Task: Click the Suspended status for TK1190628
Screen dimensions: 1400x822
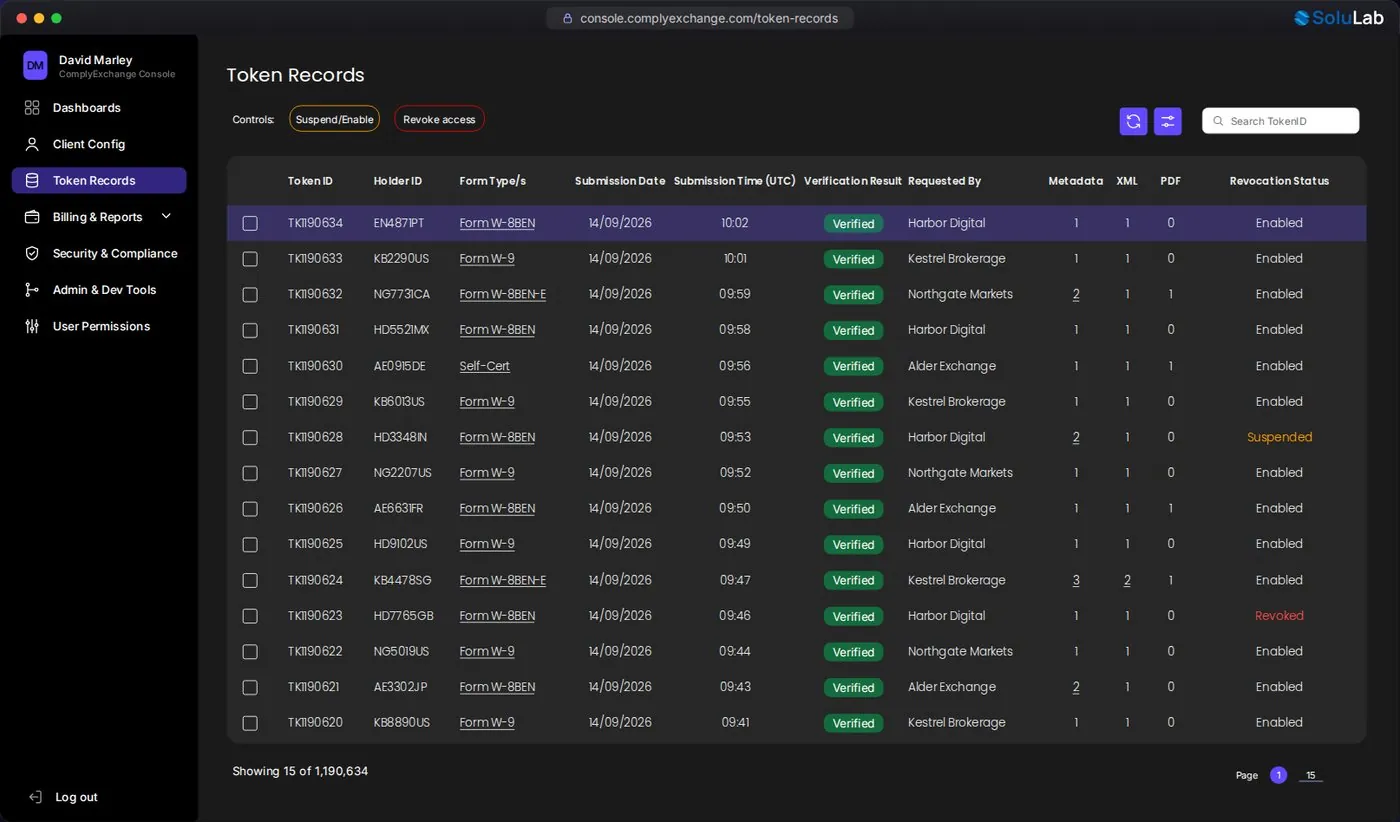Action: pyautogui.click(x=1280, y=437)
